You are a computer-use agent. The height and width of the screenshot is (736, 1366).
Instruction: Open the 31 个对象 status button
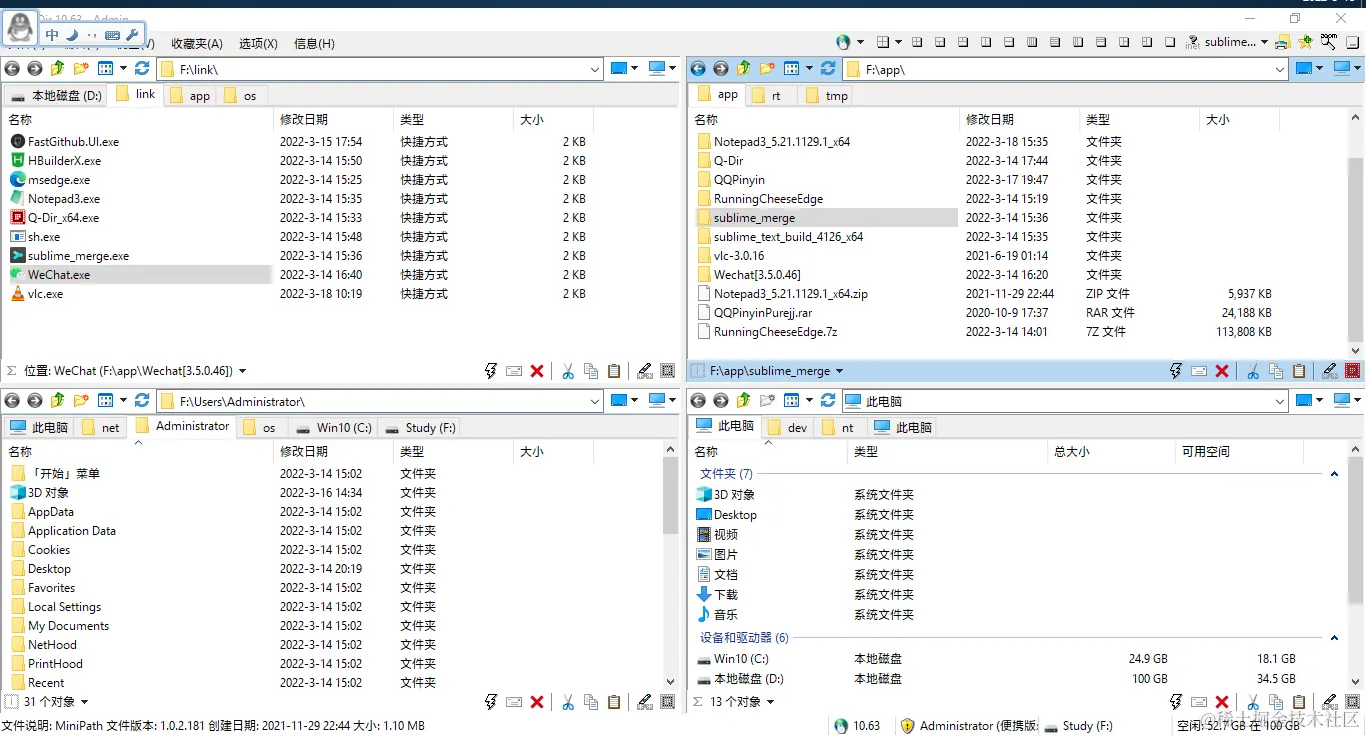48,701
